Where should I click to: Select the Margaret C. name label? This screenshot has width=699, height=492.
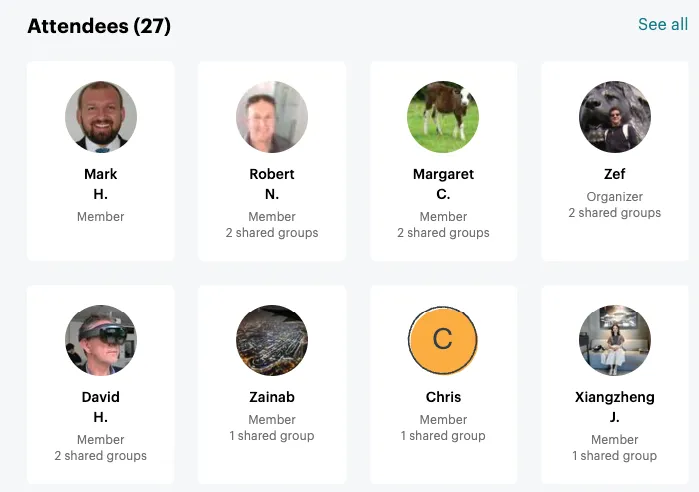pyautogui.click(x=443, y=184)
